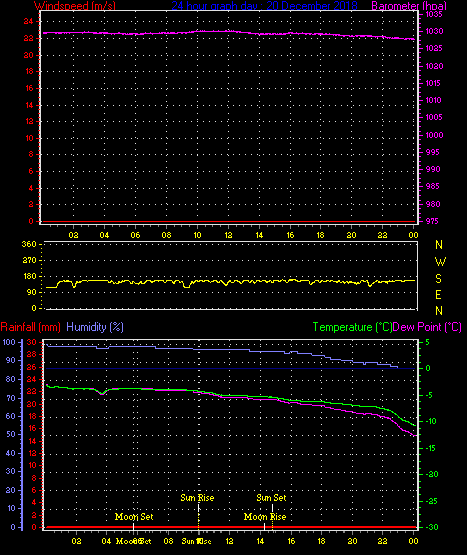Click the 'W' compass direction label
Image resolution: width=467 pixels, height=555 pixels.
[x=440, y=262]
